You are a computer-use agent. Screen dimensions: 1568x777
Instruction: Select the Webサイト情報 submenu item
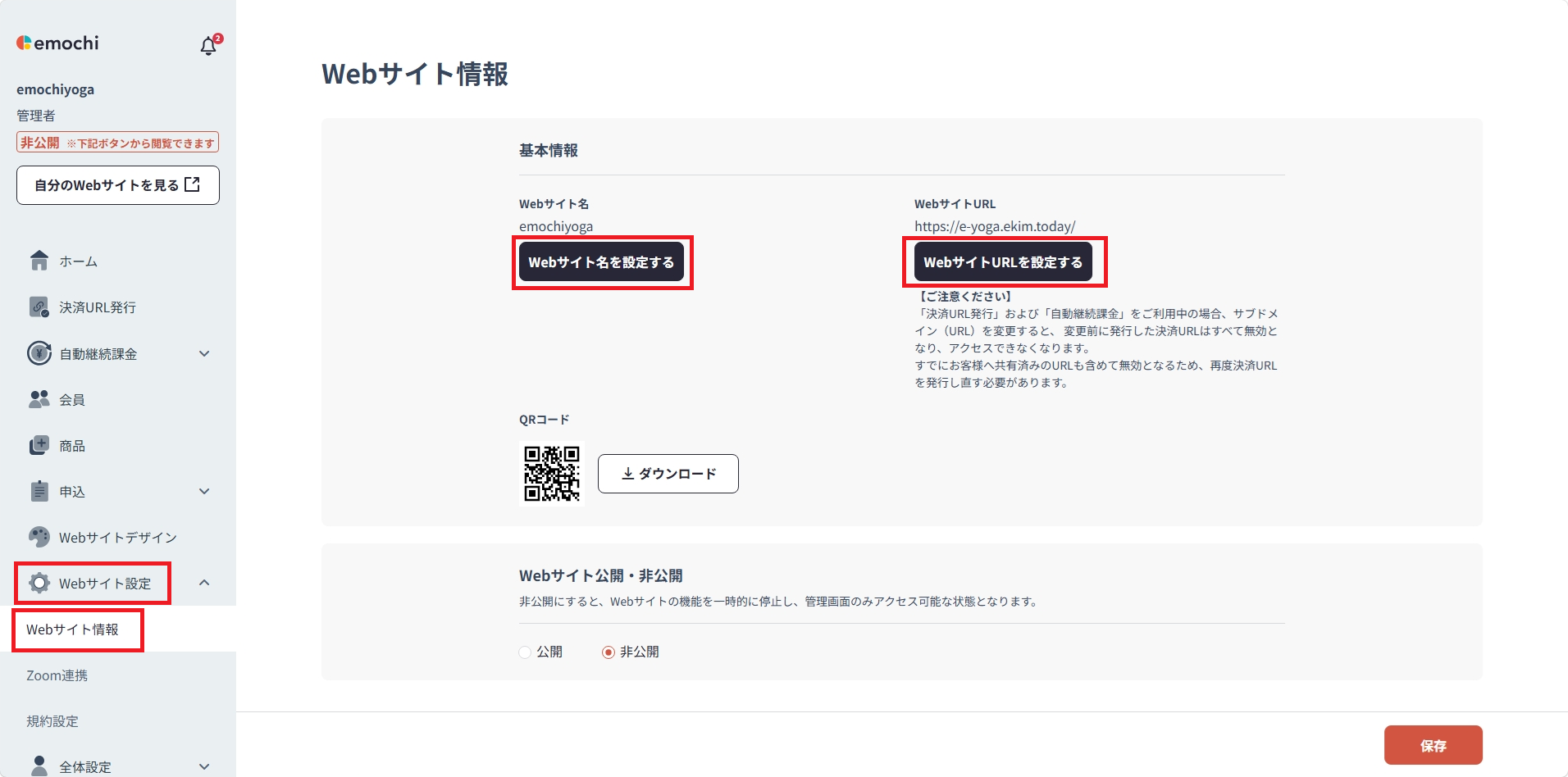[118, 629]
